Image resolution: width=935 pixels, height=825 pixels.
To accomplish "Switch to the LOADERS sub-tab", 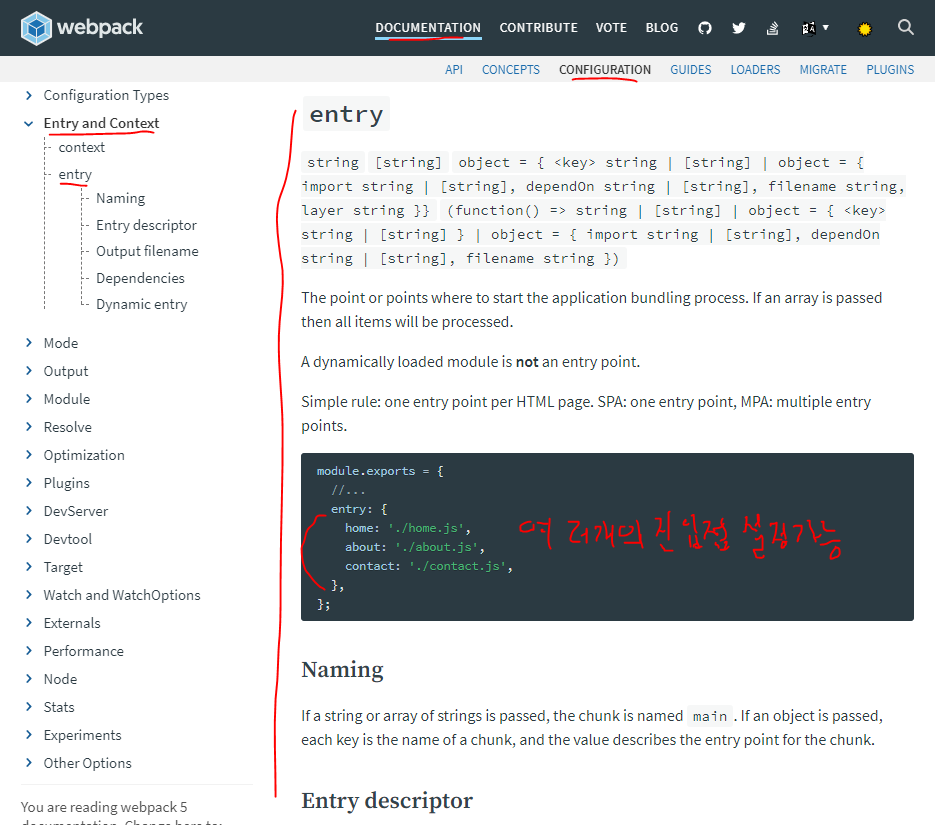I will (755, 70).
